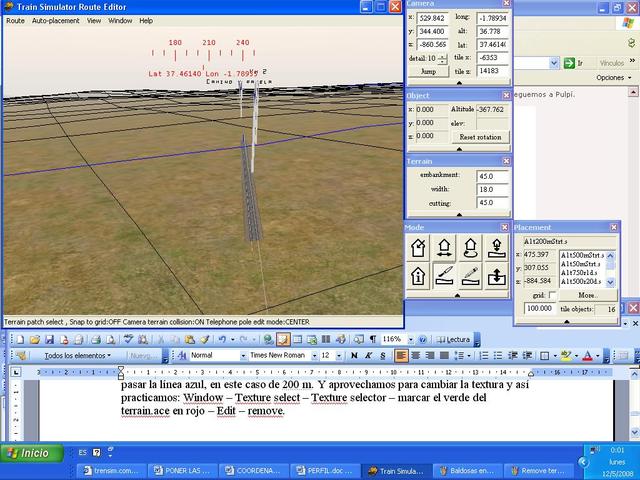Viewport: 640px width, 480px height.
Task: Select the house placement mode icon
Action: pos(419,247)
